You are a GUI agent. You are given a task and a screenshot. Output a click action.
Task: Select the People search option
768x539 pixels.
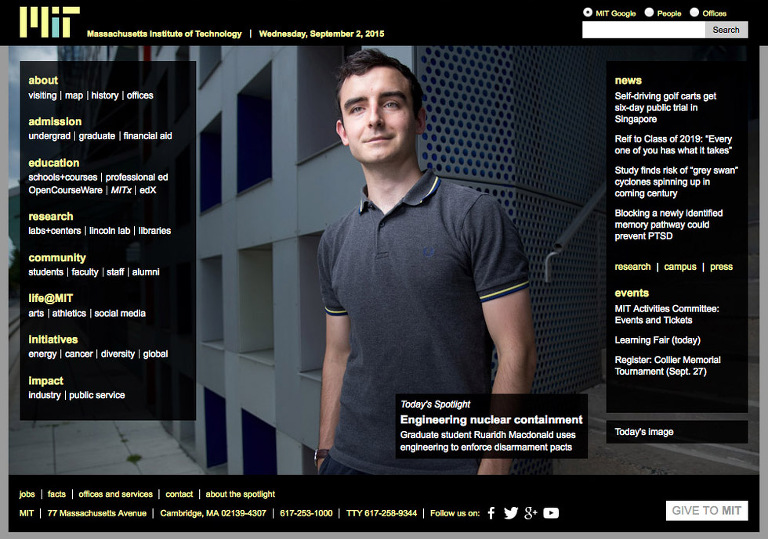tap(649, 13)
